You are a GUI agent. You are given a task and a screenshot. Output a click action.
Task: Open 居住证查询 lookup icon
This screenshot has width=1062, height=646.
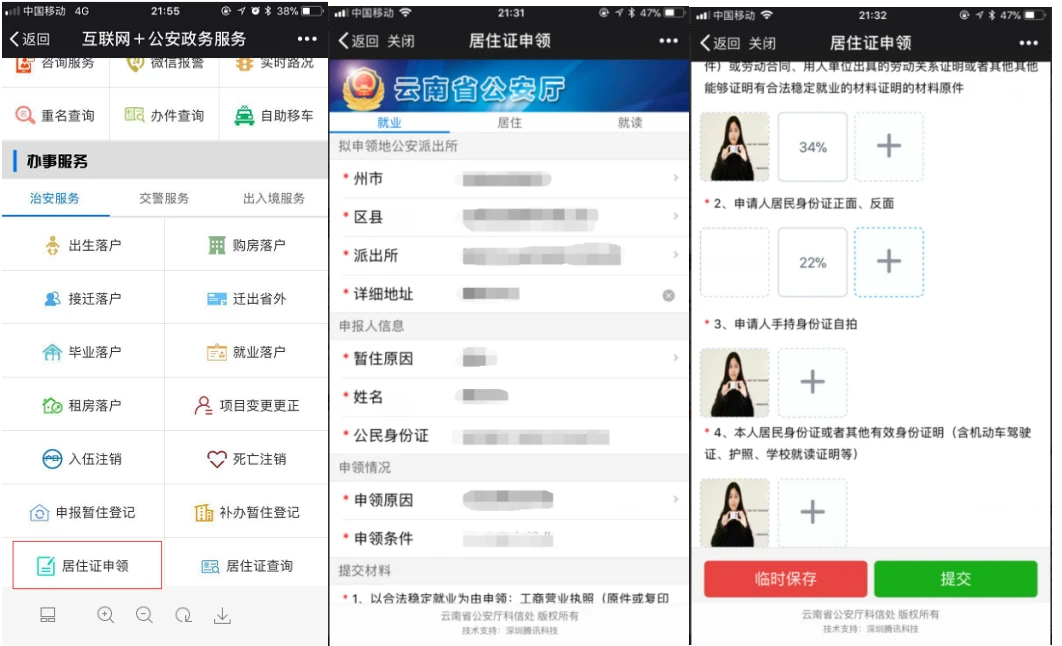(210, 566)
